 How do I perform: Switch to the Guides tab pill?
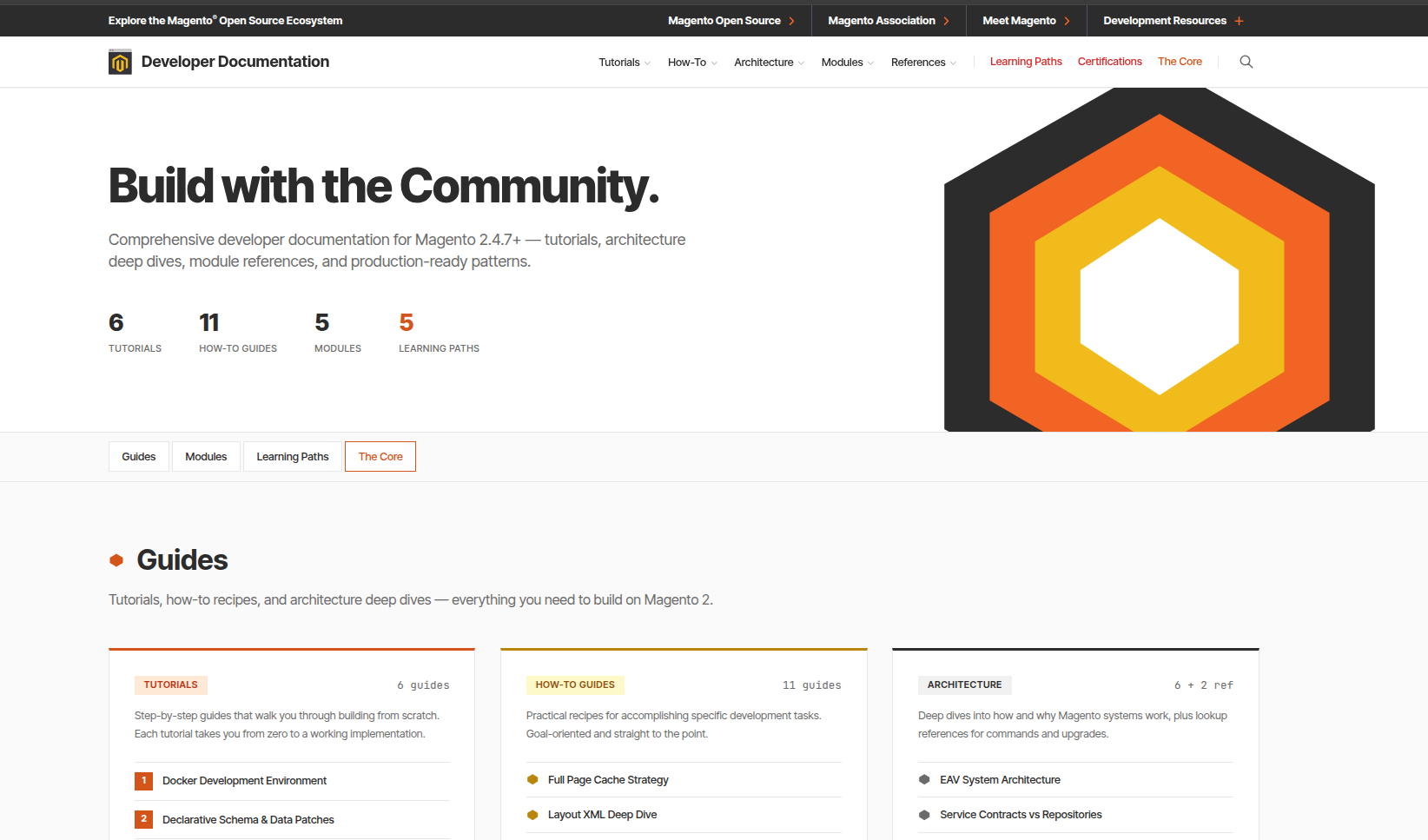click(138, 456)
